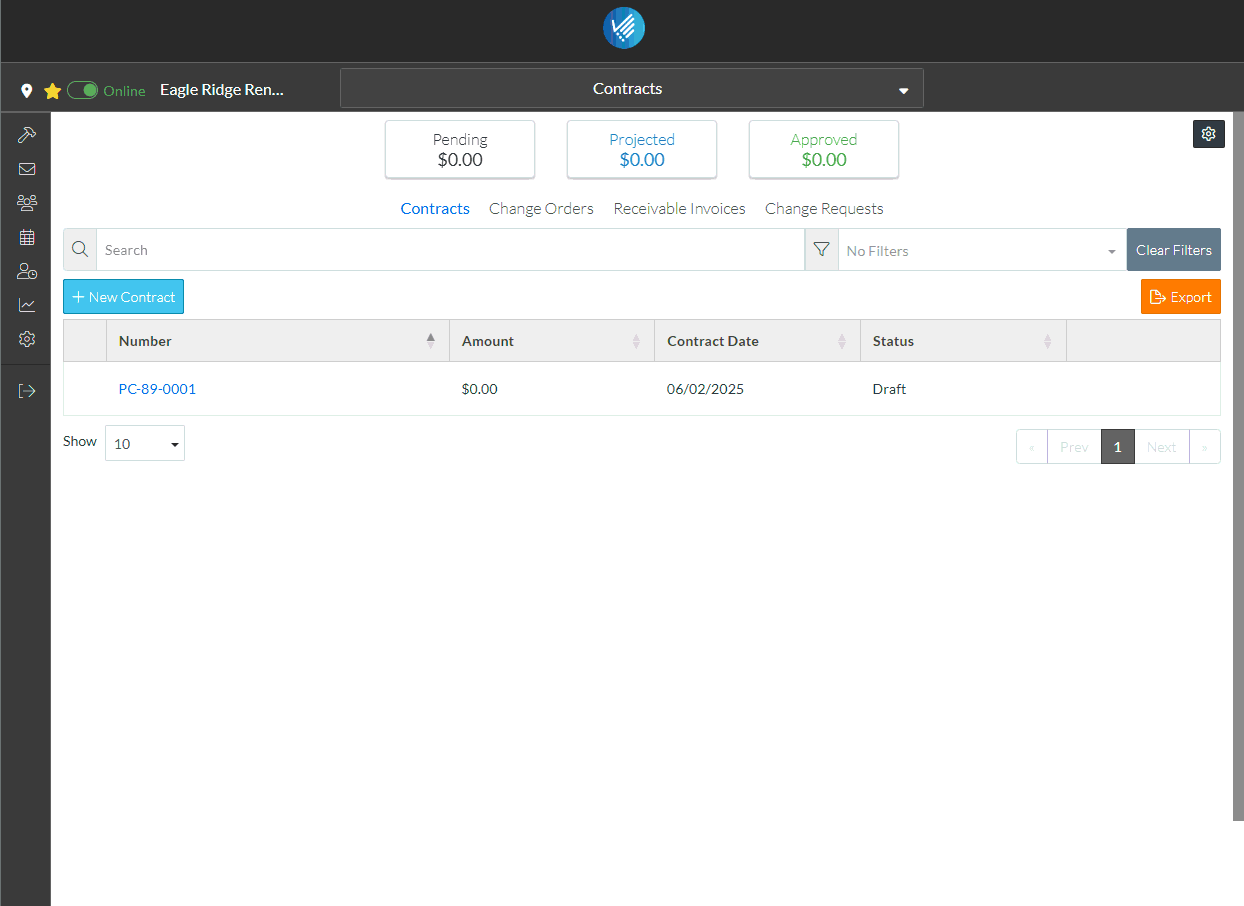Sort by the Amount column
This screenshot has width=1244, height=906.
point(552,341)
